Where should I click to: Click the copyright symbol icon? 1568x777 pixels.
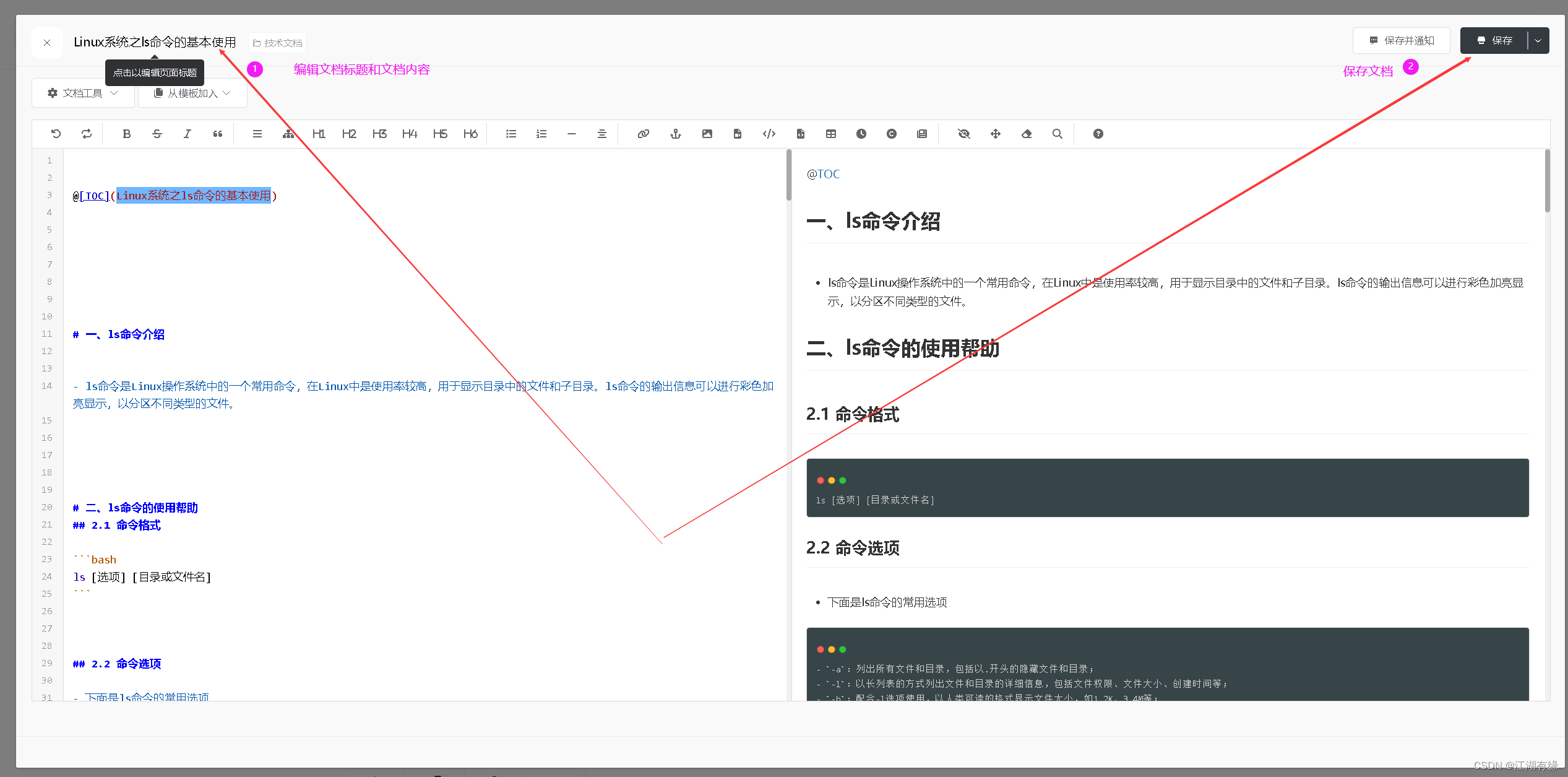[892, 134]
